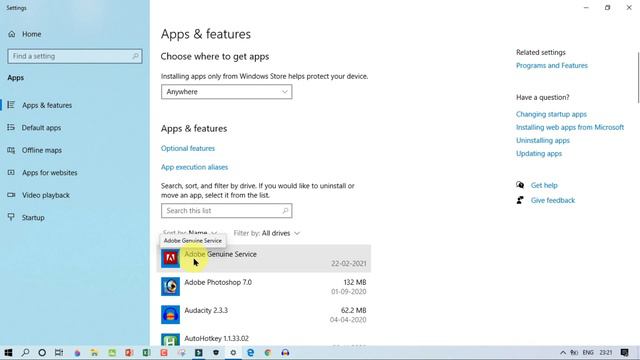Viewport: 640px width, 360px height.
Task: Open Apps & features in sidebar
Action: (x=40, y=105)
